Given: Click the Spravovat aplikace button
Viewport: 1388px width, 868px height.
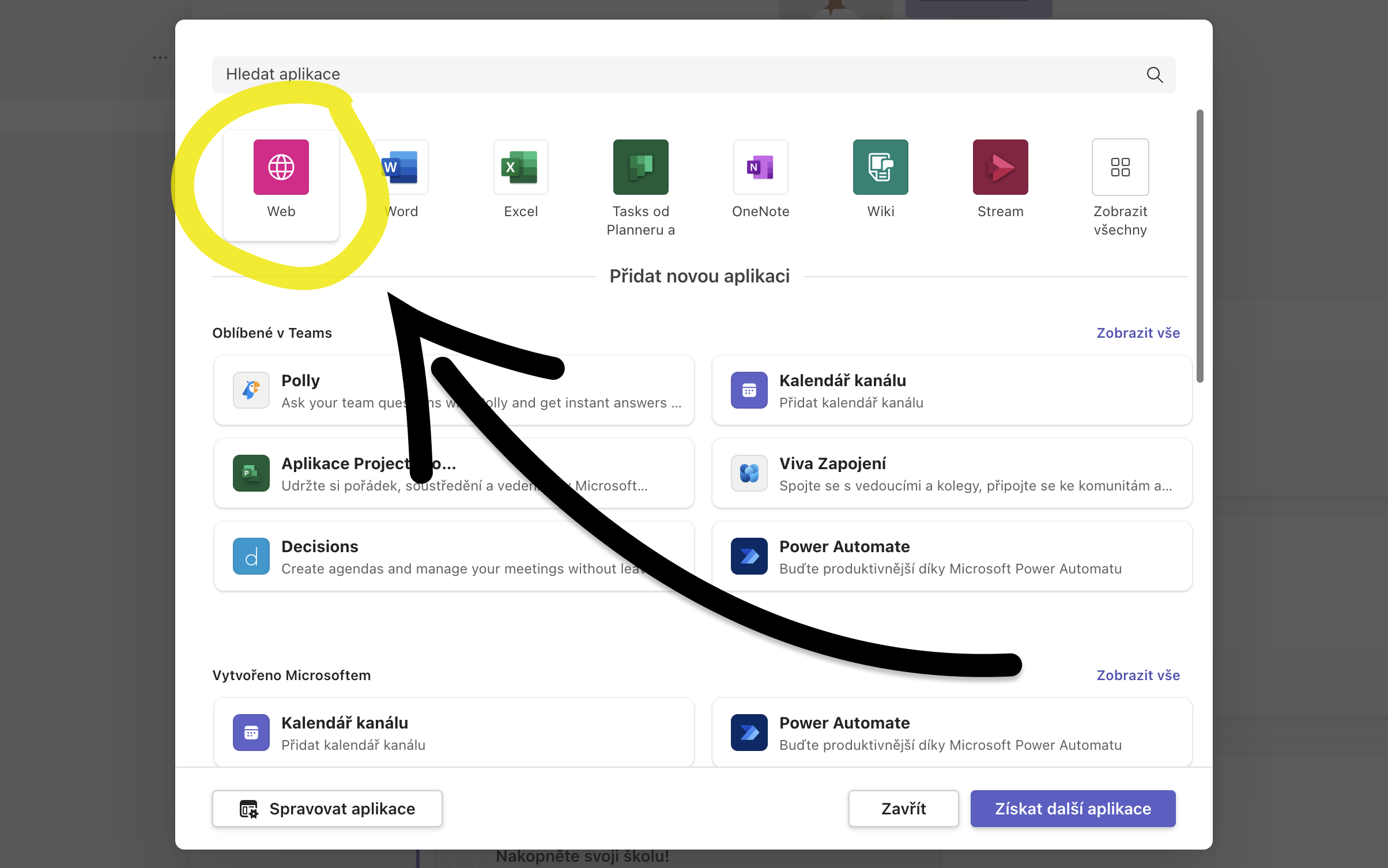Looking at the screenshot, I should point(327,809).
